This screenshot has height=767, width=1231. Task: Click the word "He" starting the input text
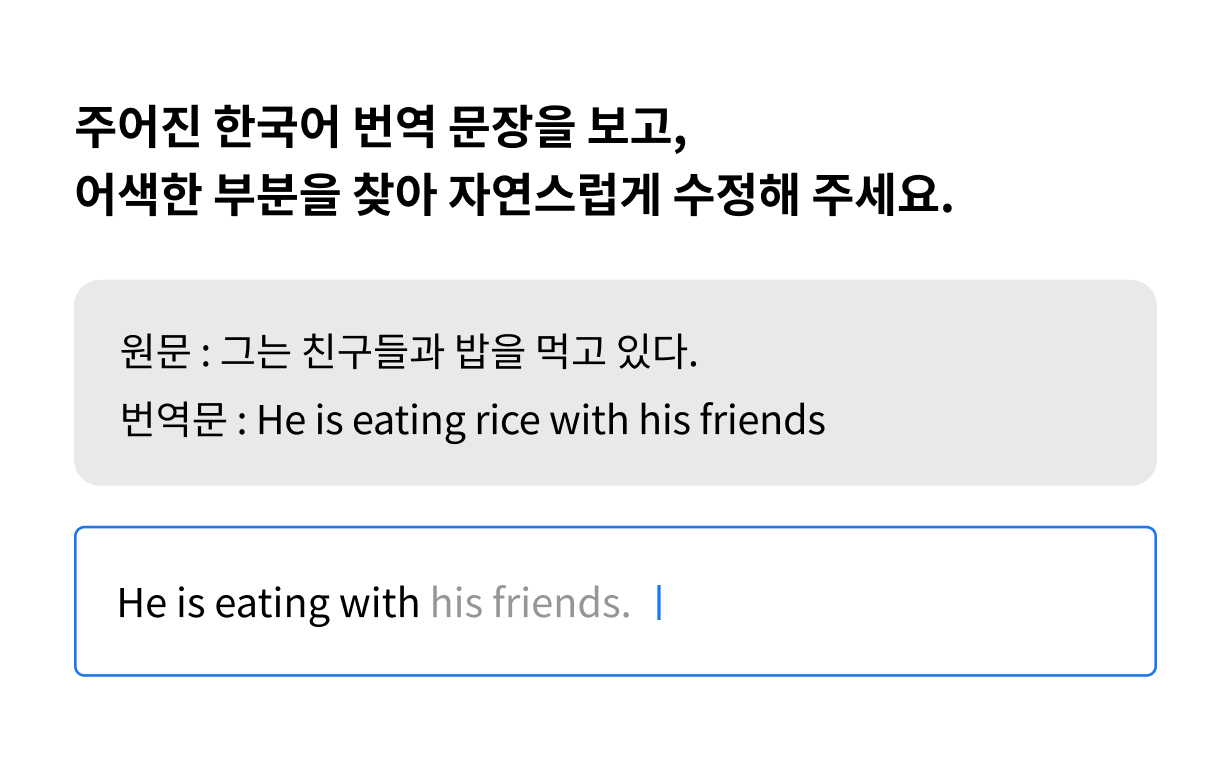140,603
